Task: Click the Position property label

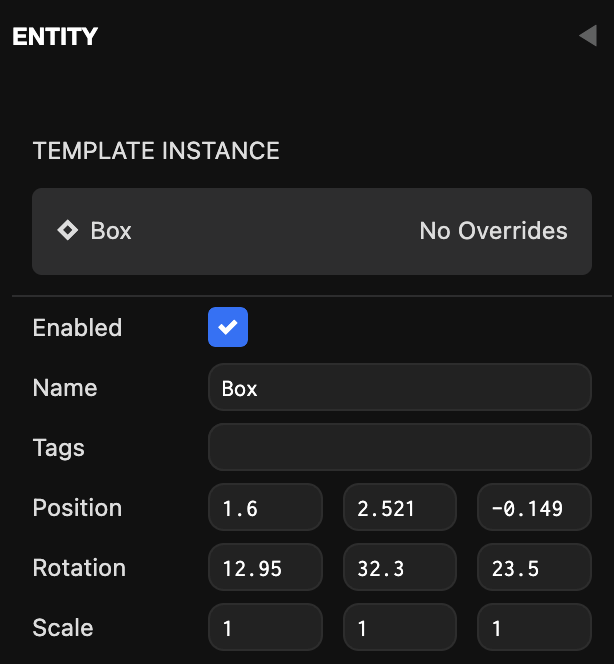Action: pos(77,508)
